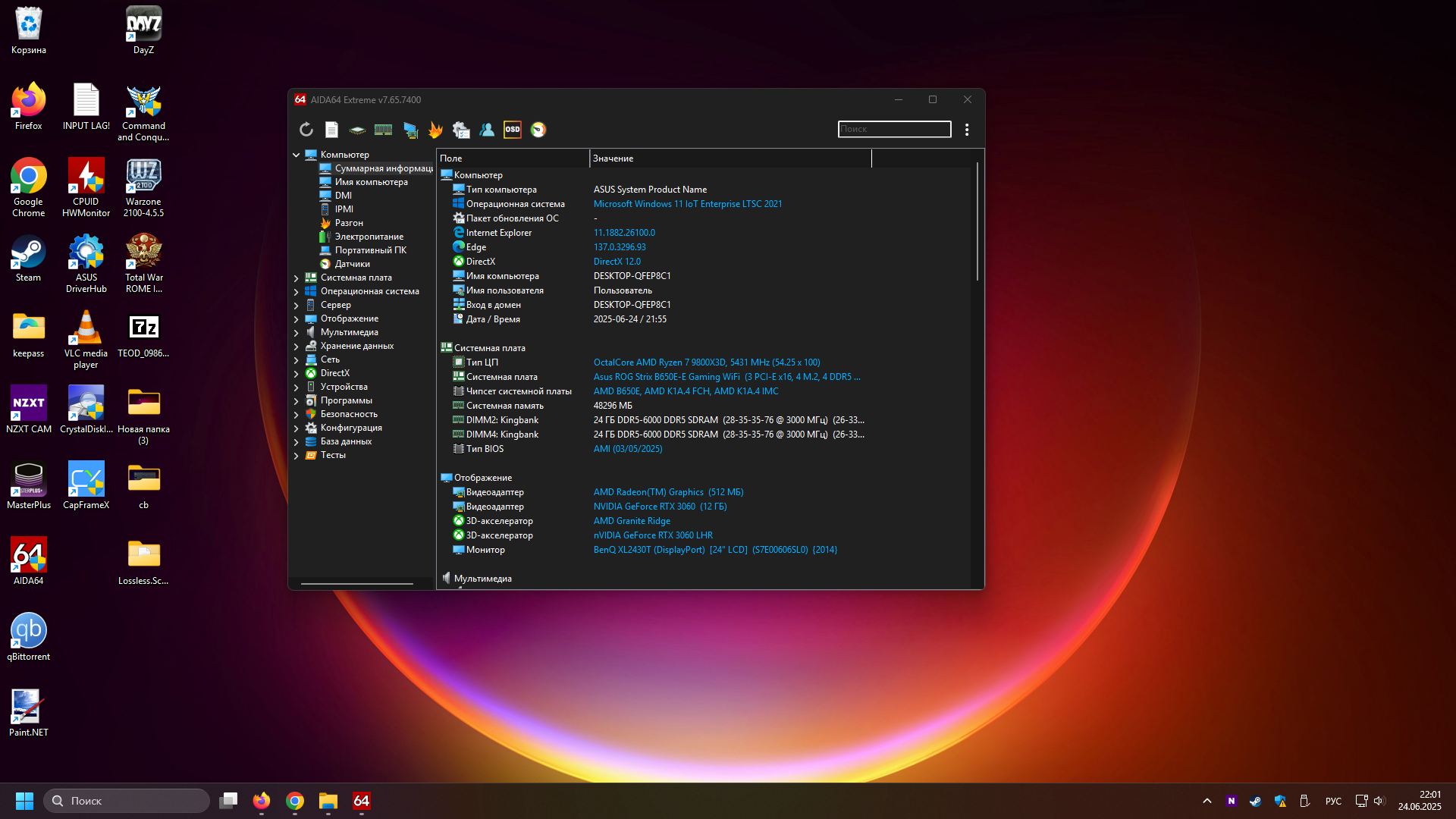Image resolution: width=1456 pixels, height=819 pixels.
Task: Select the CapFrameX desktop icon
Action: [86, 486]
